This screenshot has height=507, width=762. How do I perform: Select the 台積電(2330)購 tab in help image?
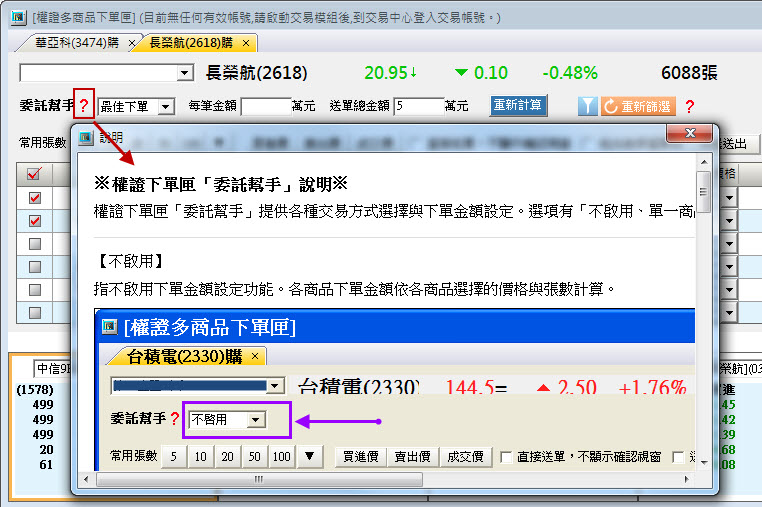click(184, 356)
